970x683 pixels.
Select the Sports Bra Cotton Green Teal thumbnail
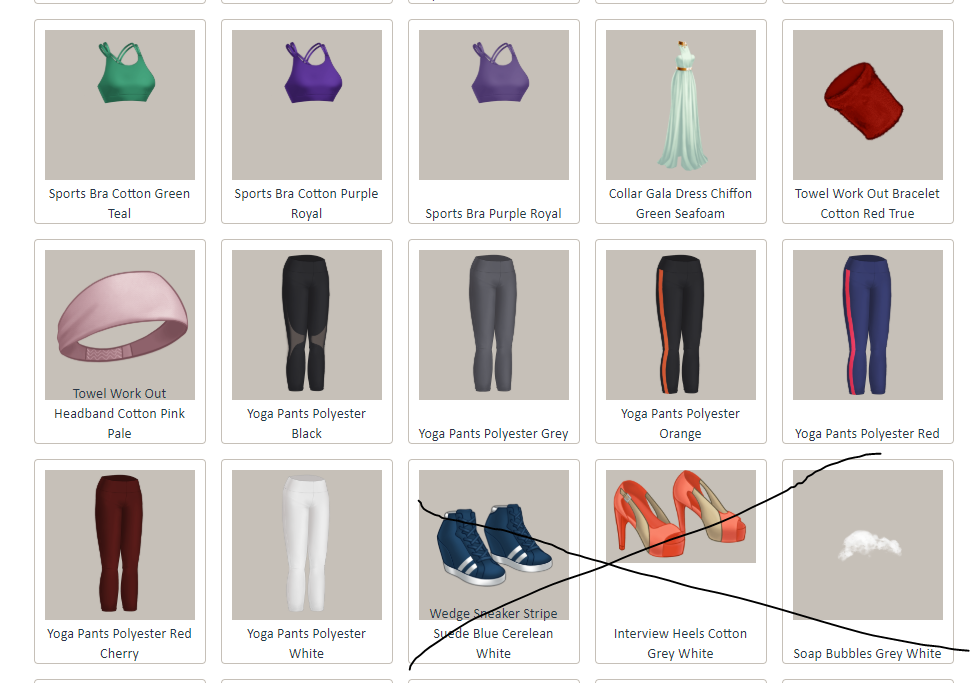120,105
